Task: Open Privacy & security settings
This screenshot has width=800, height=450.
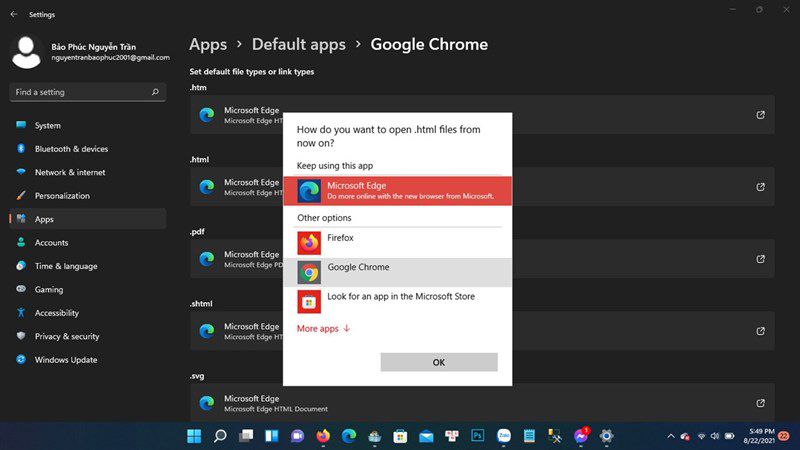Action: 88,336
